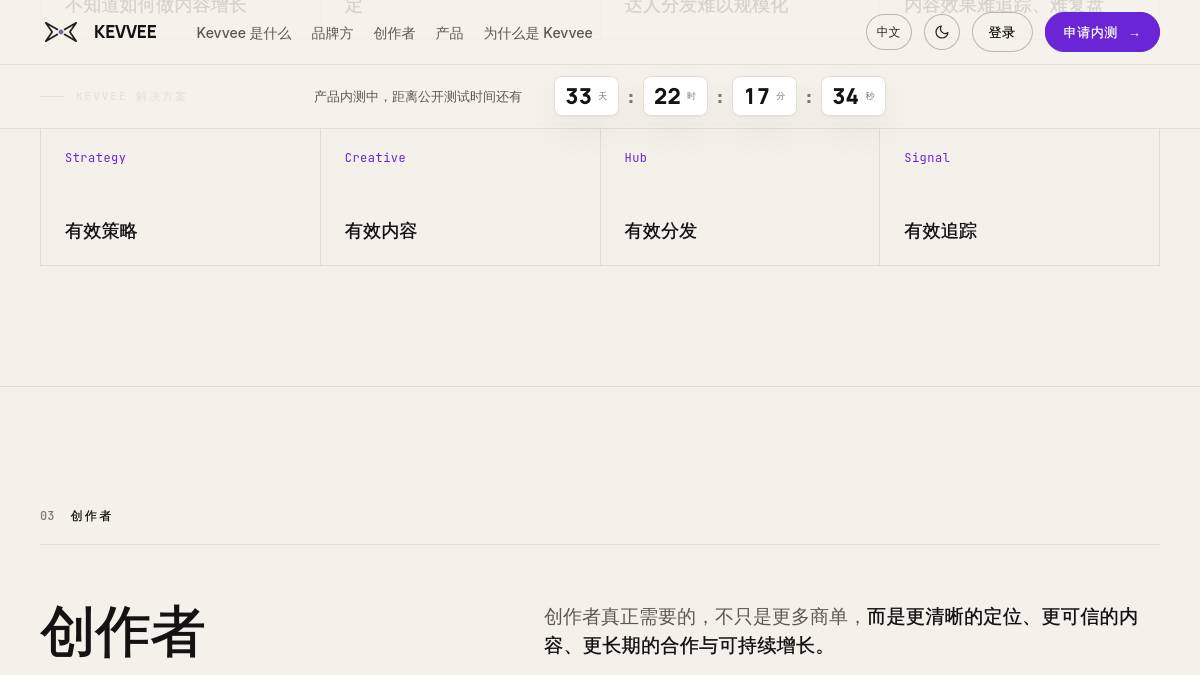The image size is (1200, 675).
Task: Toggle dark mode with the moon icon
Action: (942, 32)
